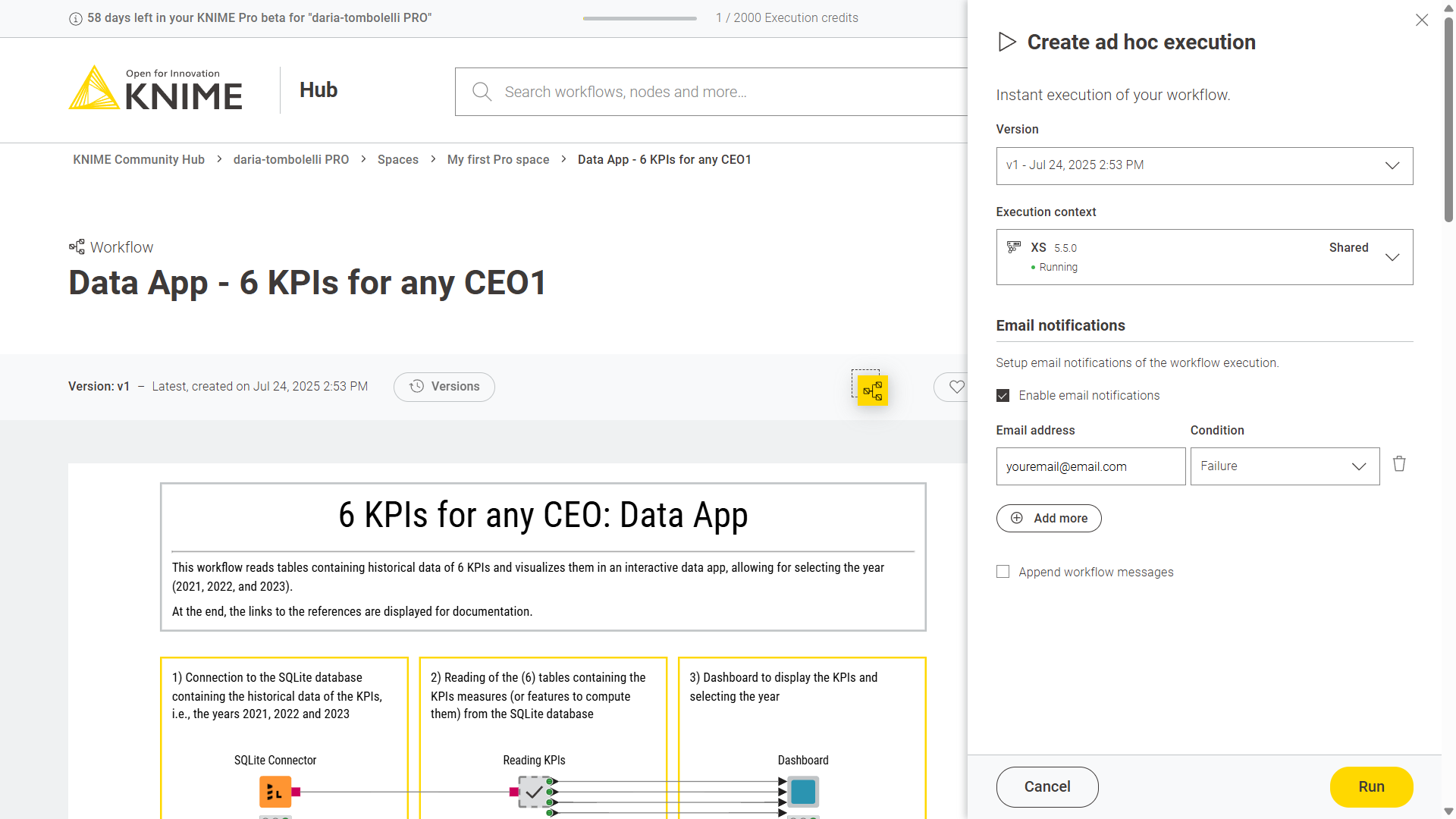Click the beta info icon
The width and height of the screenshot is (1456, 819).
point(76,18)
